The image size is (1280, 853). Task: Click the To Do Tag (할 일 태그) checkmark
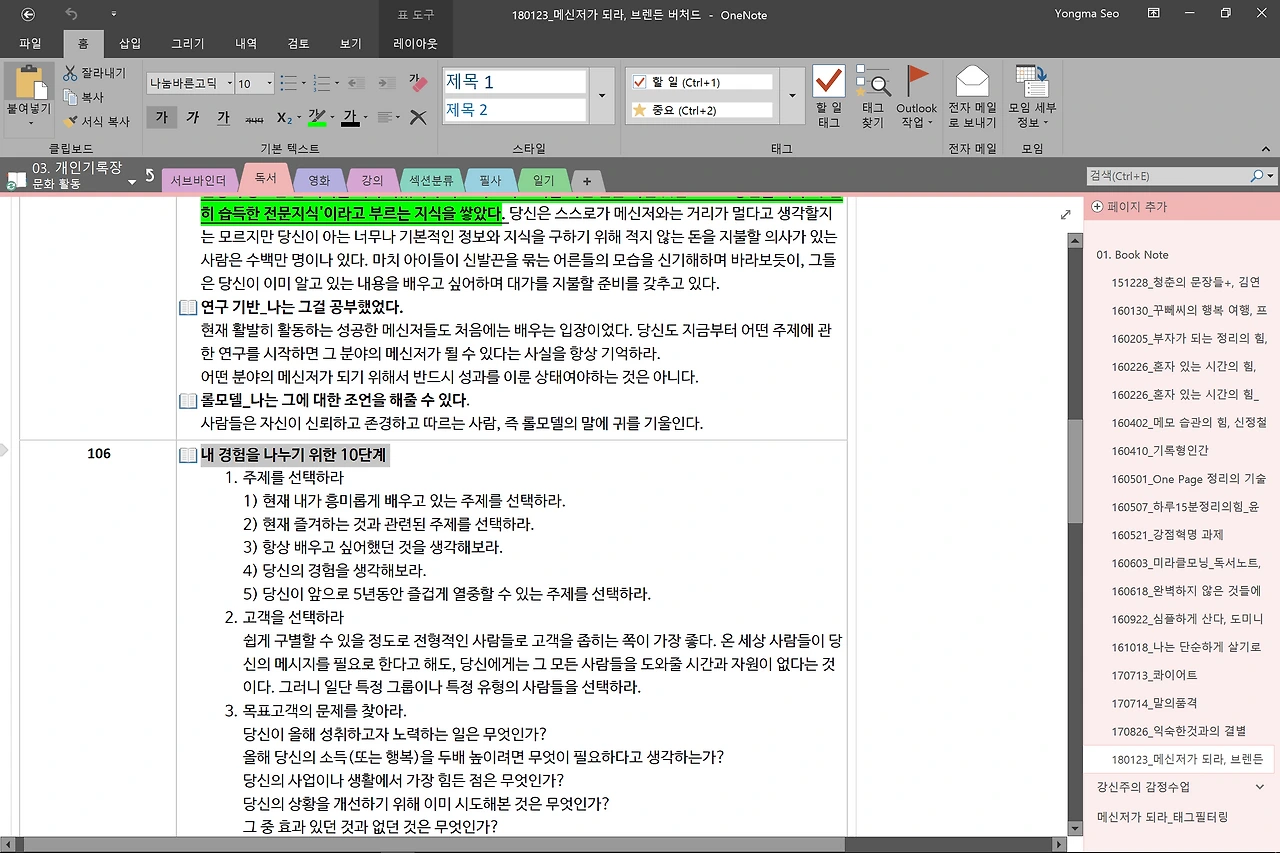829,97
